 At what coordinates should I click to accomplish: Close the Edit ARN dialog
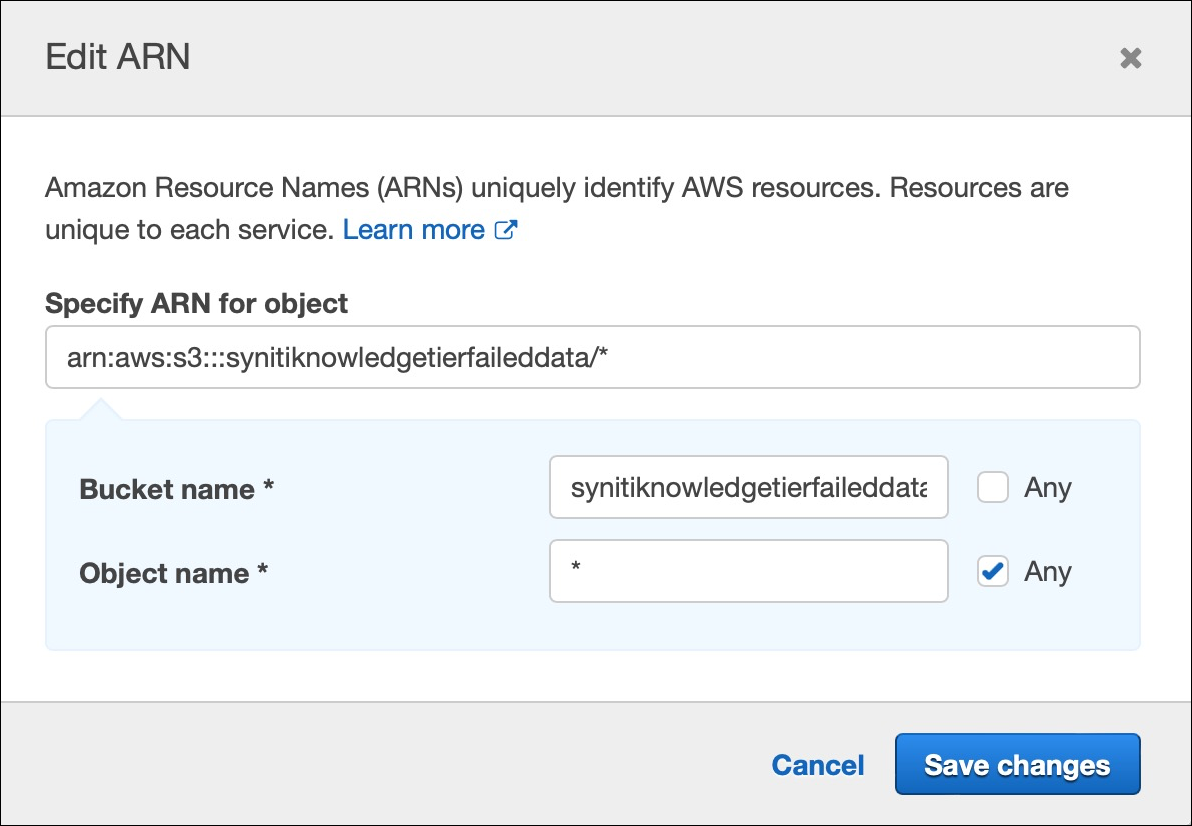point(1130,58)
